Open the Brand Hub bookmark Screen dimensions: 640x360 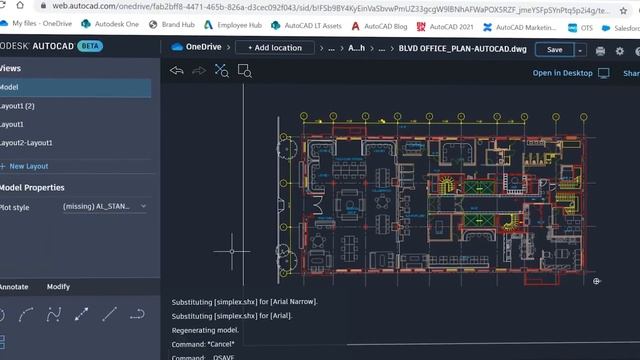tap(171, 24)
